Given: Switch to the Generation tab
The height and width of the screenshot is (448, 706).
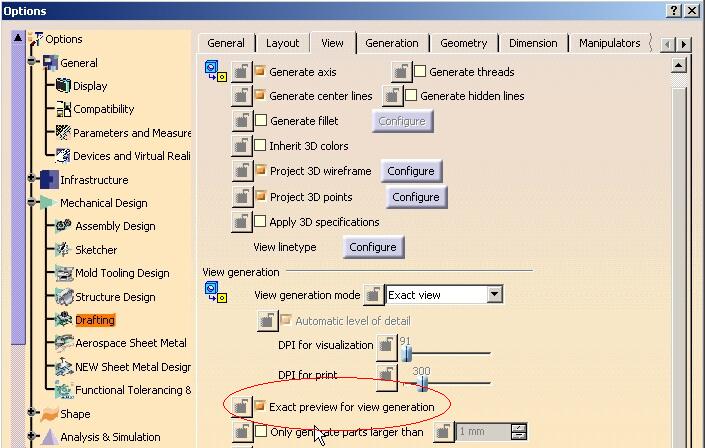Looking at the screenshot, I should pos(391,43).
